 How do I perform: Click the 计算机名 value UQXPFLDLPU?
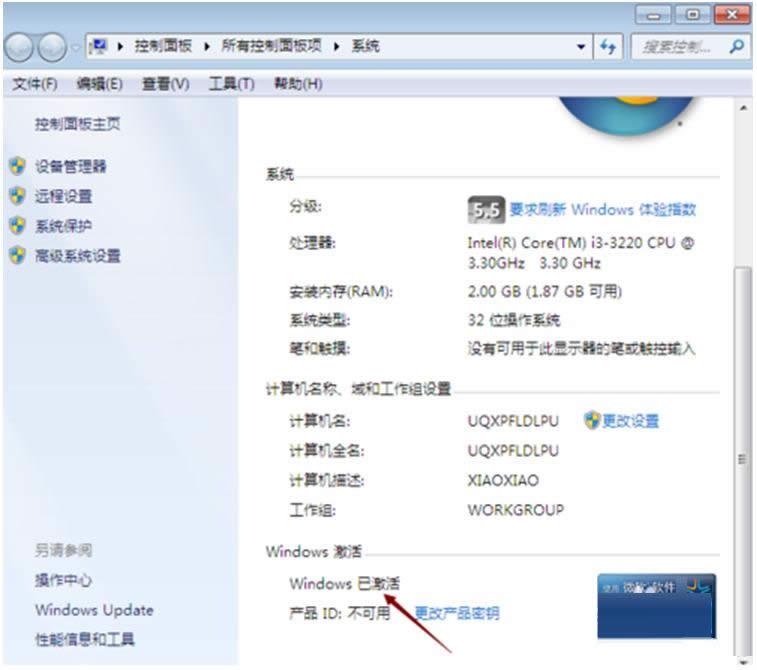513,421
